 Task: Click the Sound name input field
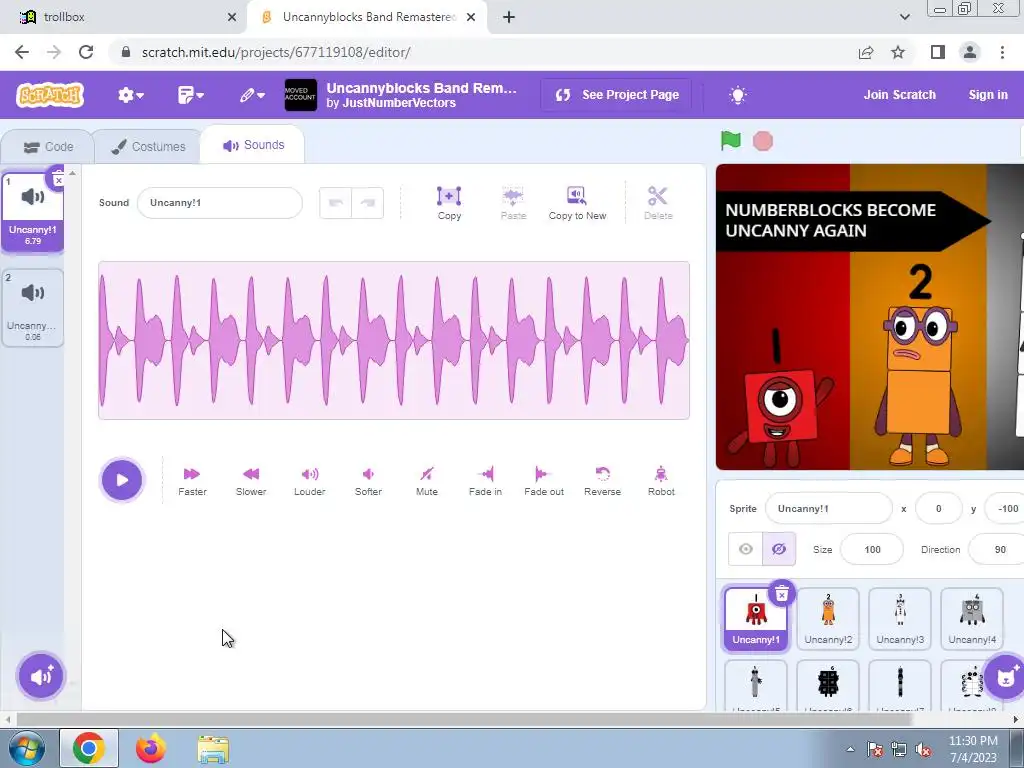click(x=219, y=202)
